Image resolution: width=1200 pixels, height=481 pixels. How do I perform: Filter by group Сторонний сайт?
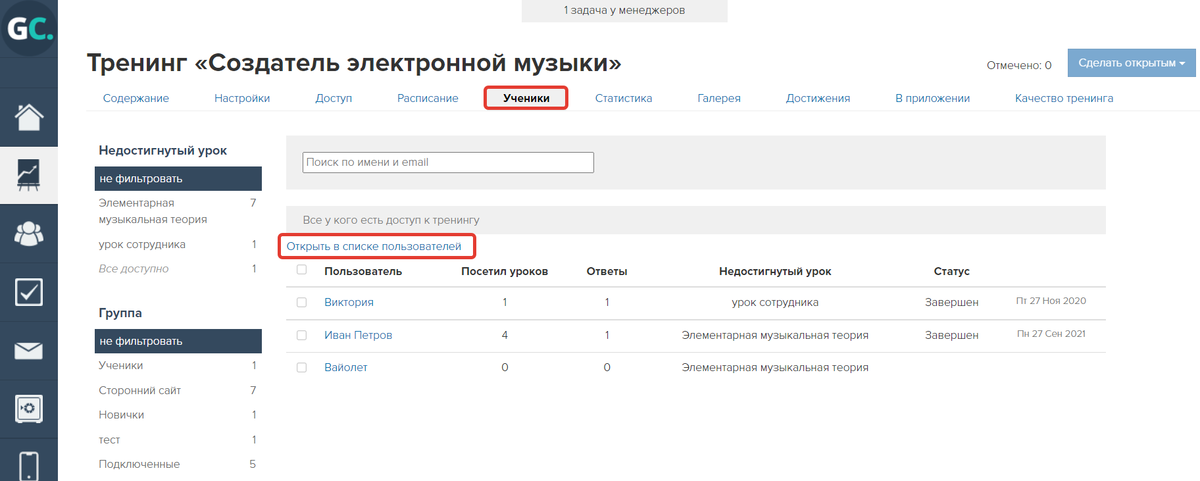pyautogui.click(x=139, y=390)
